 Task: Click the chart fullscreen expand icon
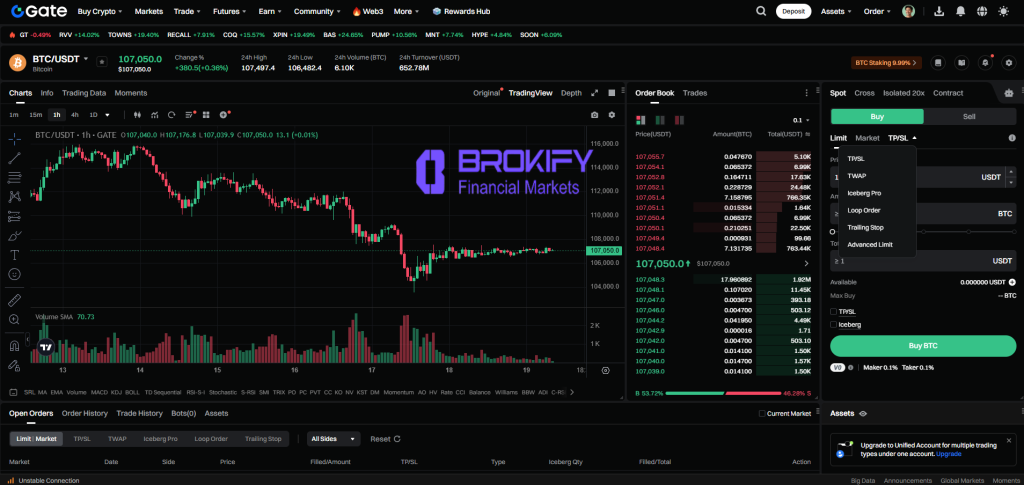click(x=594, y=93)
